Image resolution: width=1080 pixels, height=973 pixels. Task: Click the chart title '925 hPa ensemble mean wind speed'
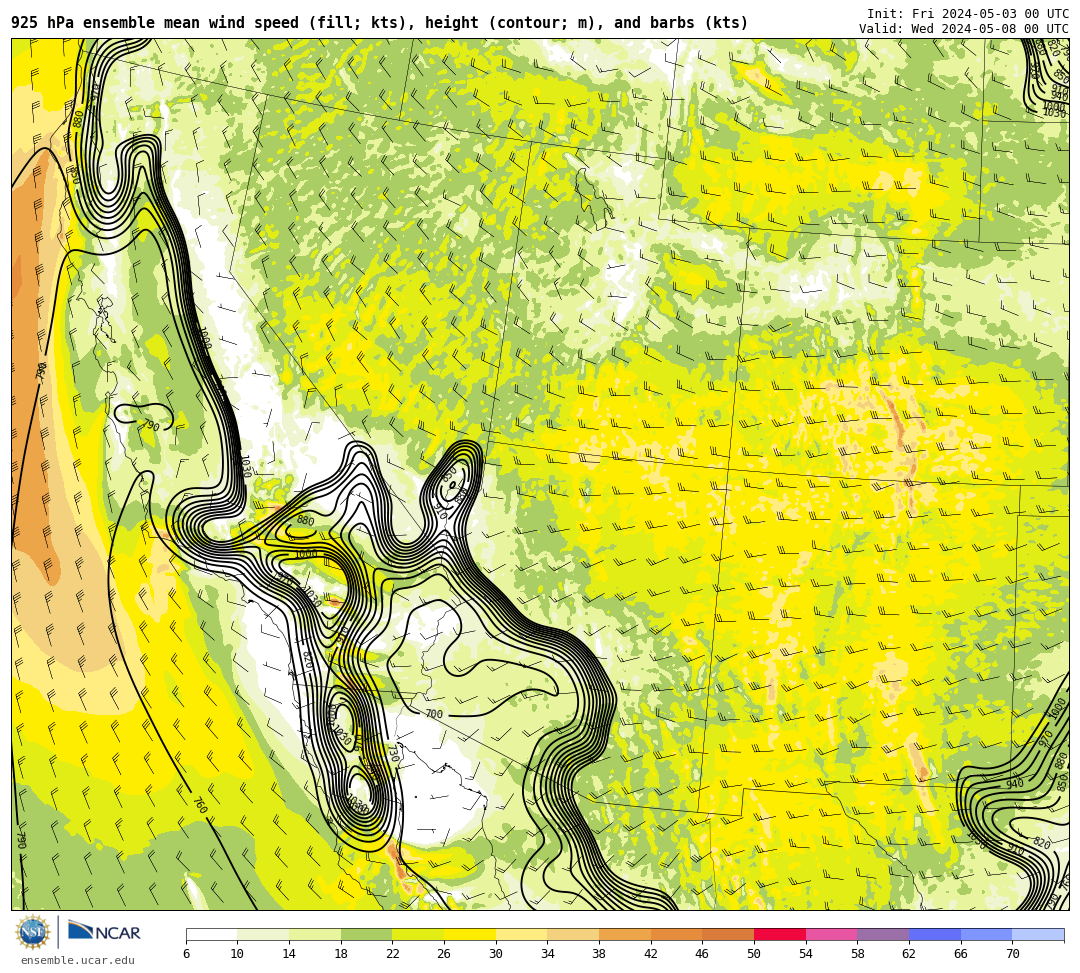156,23
